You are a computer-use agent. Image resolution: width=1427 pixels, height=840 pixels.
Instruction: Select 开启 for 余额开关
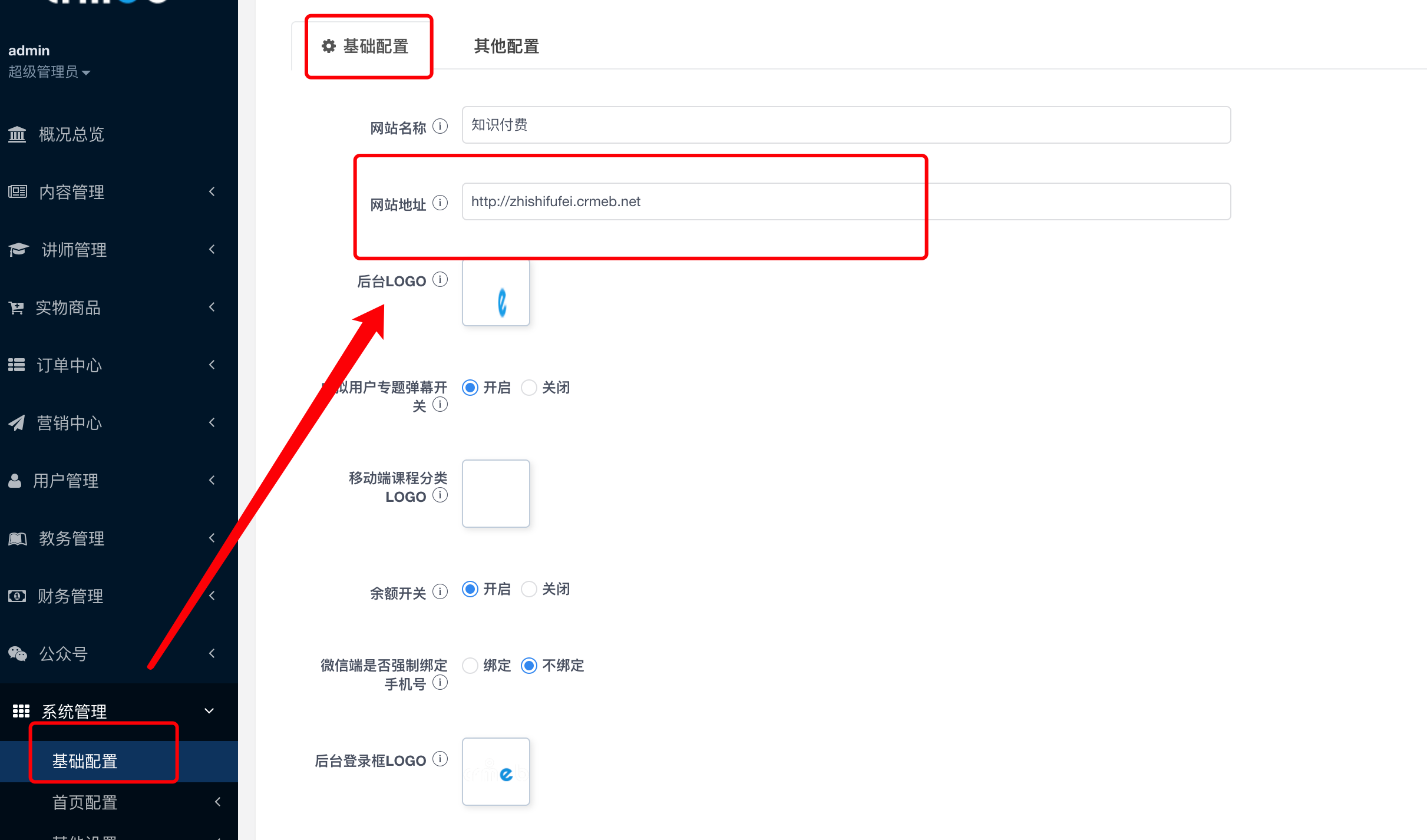click(470, 589)
